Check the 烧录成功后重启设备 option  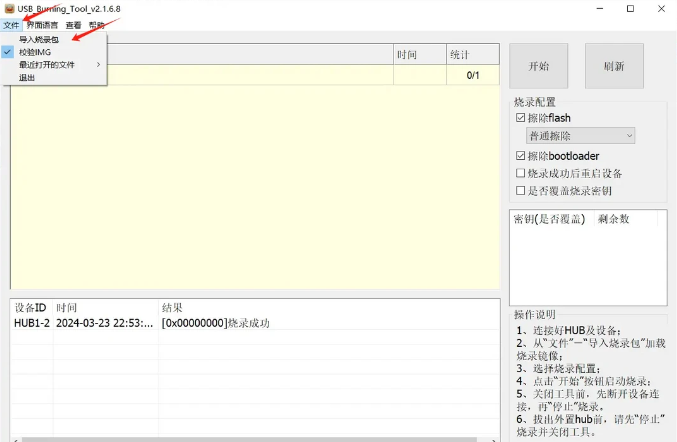(521, 173)
